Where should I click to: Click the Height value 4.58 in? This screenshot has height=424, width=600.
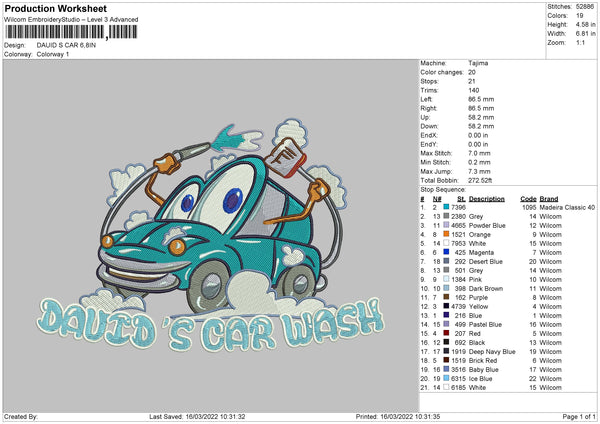(x=585, y=24)
